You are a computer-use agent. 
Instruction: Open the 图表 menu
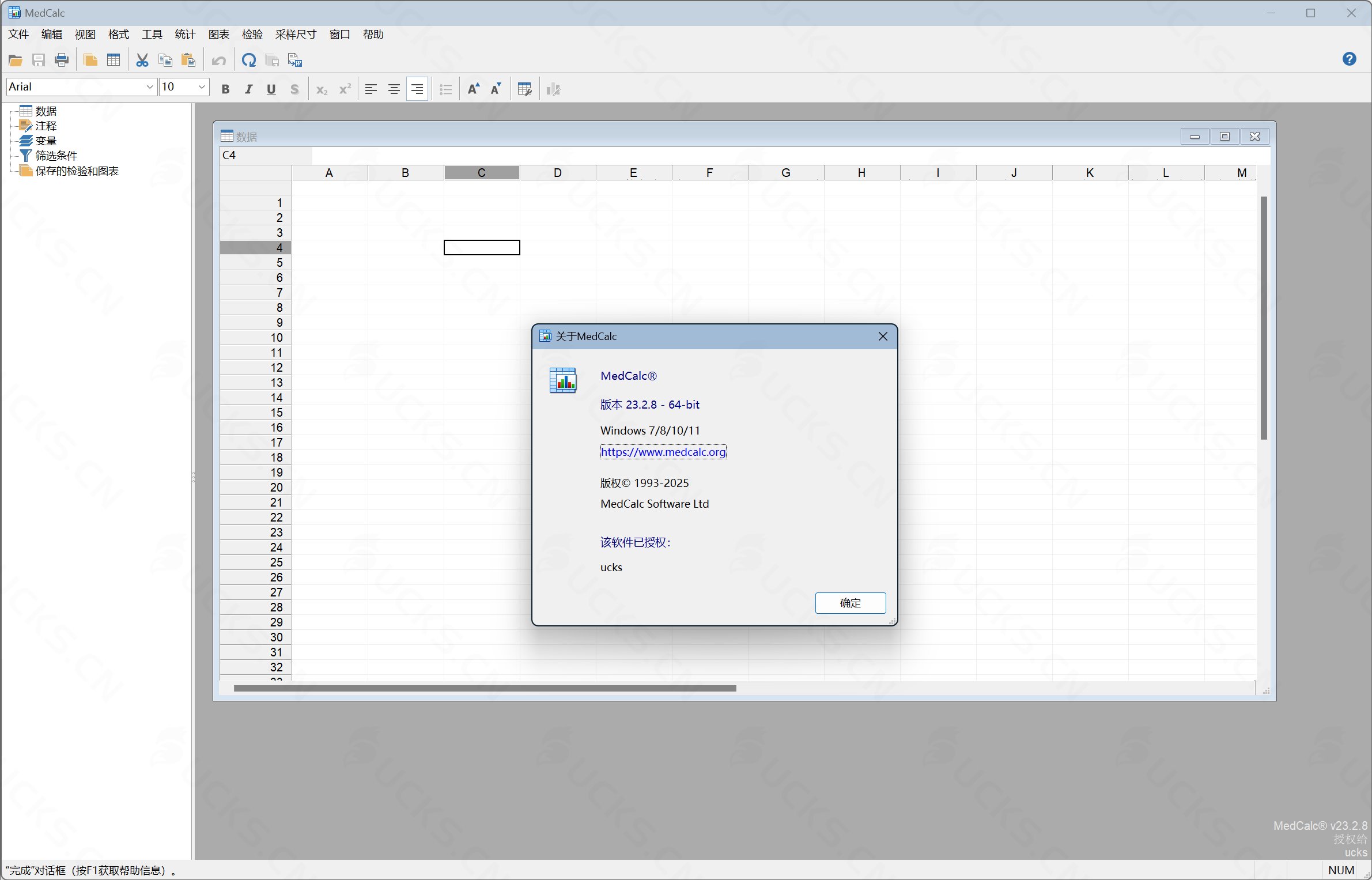(x=219, y=35)
